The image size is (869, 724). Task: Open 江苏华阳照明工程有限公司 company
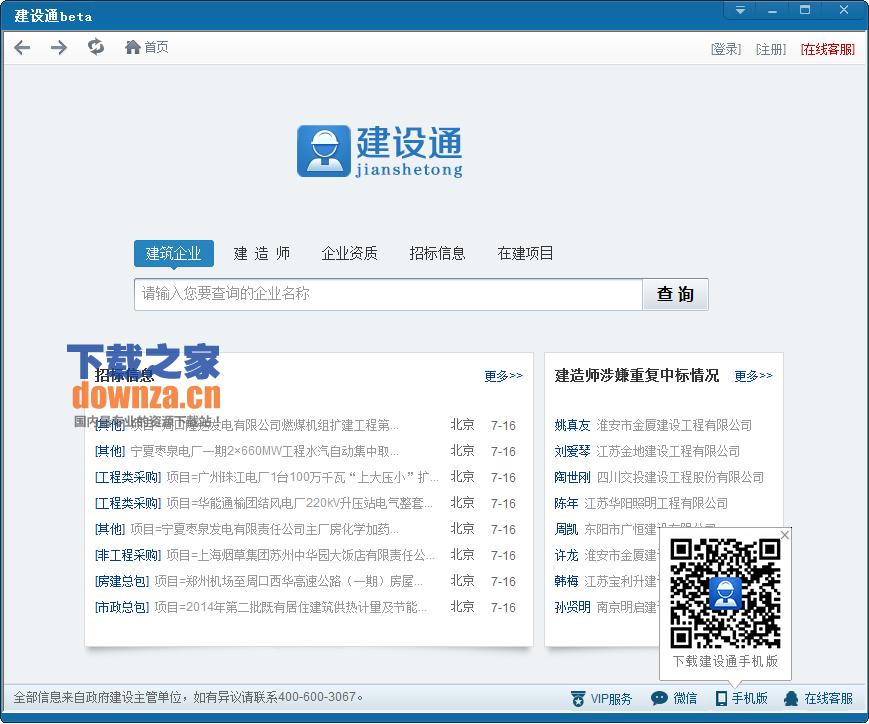pos(656,503)
